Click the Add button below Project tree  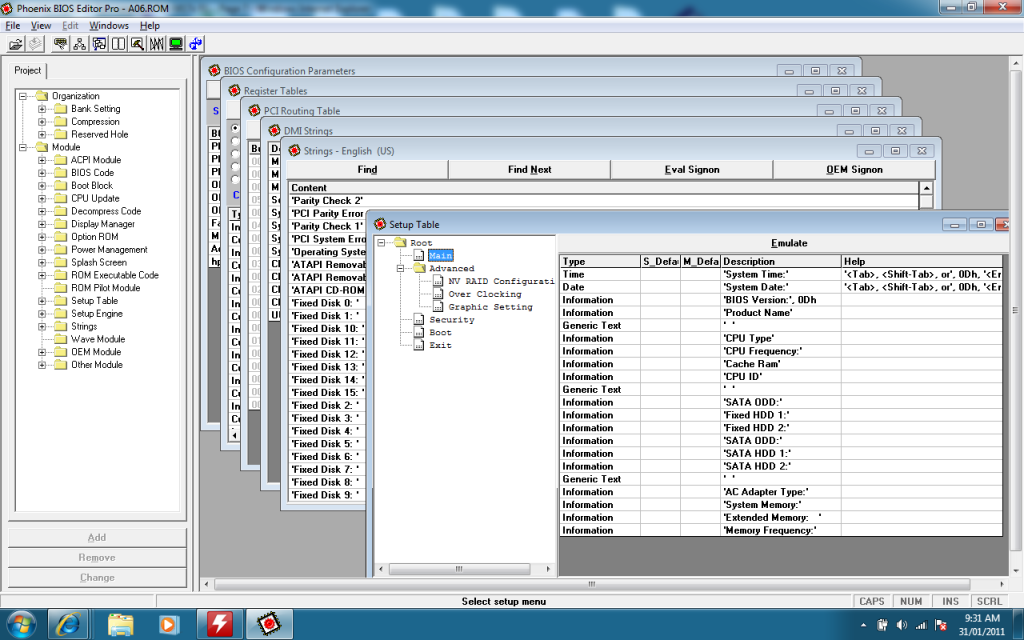coord(97,537)
